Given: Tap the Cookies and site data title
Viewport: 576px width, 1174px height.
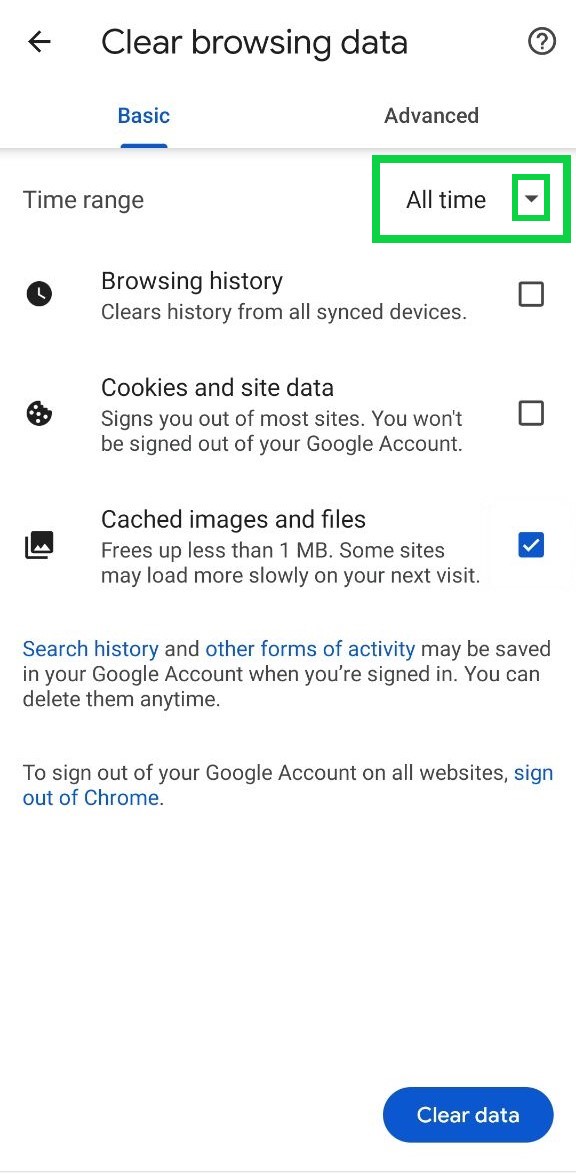Looking at the screenshot, I should coord(217,388).
